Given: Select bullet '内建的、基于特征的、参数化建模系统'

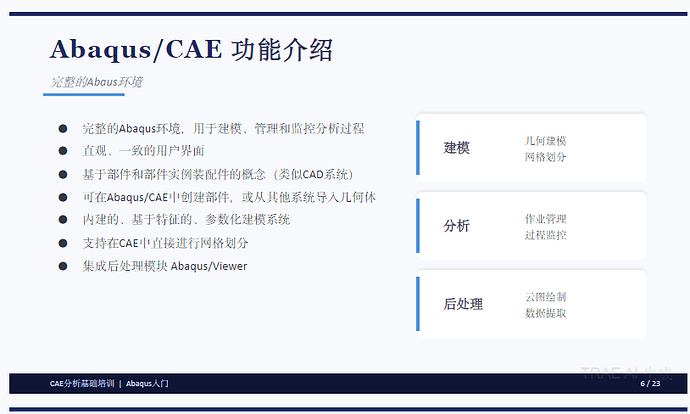Looking at the screenshot, I should (x=186, y=219).
